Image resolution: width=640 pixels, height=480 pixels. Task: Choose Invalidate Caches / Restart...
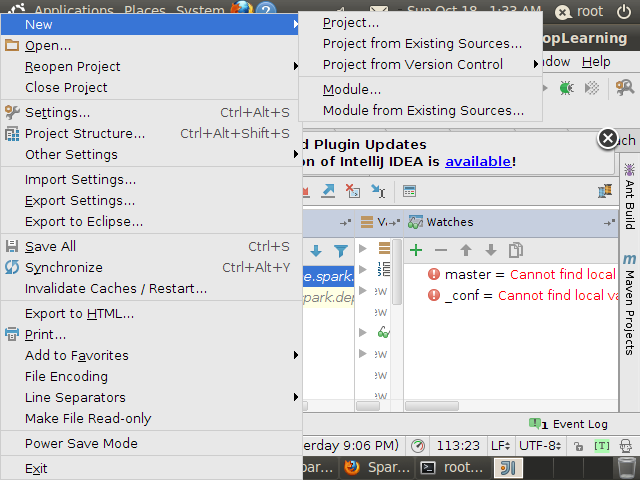(151, 288)
